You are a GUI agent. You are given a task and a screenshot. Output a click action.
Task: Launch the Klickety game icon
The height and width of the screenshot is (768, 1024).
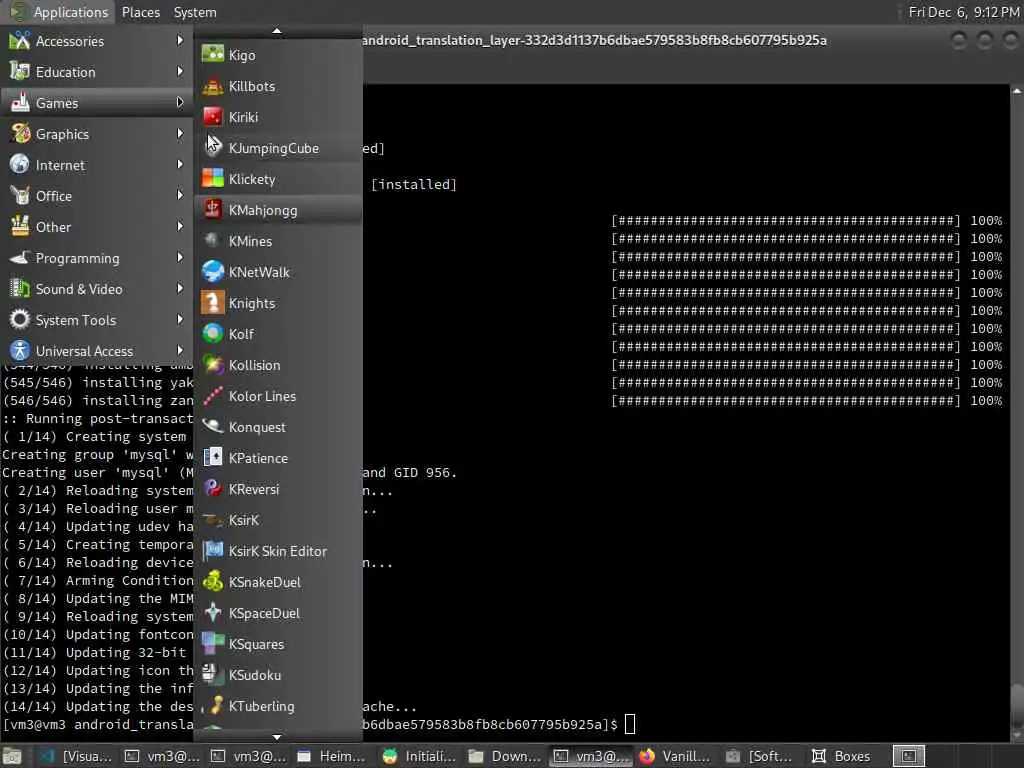click(x=213, y=179)
